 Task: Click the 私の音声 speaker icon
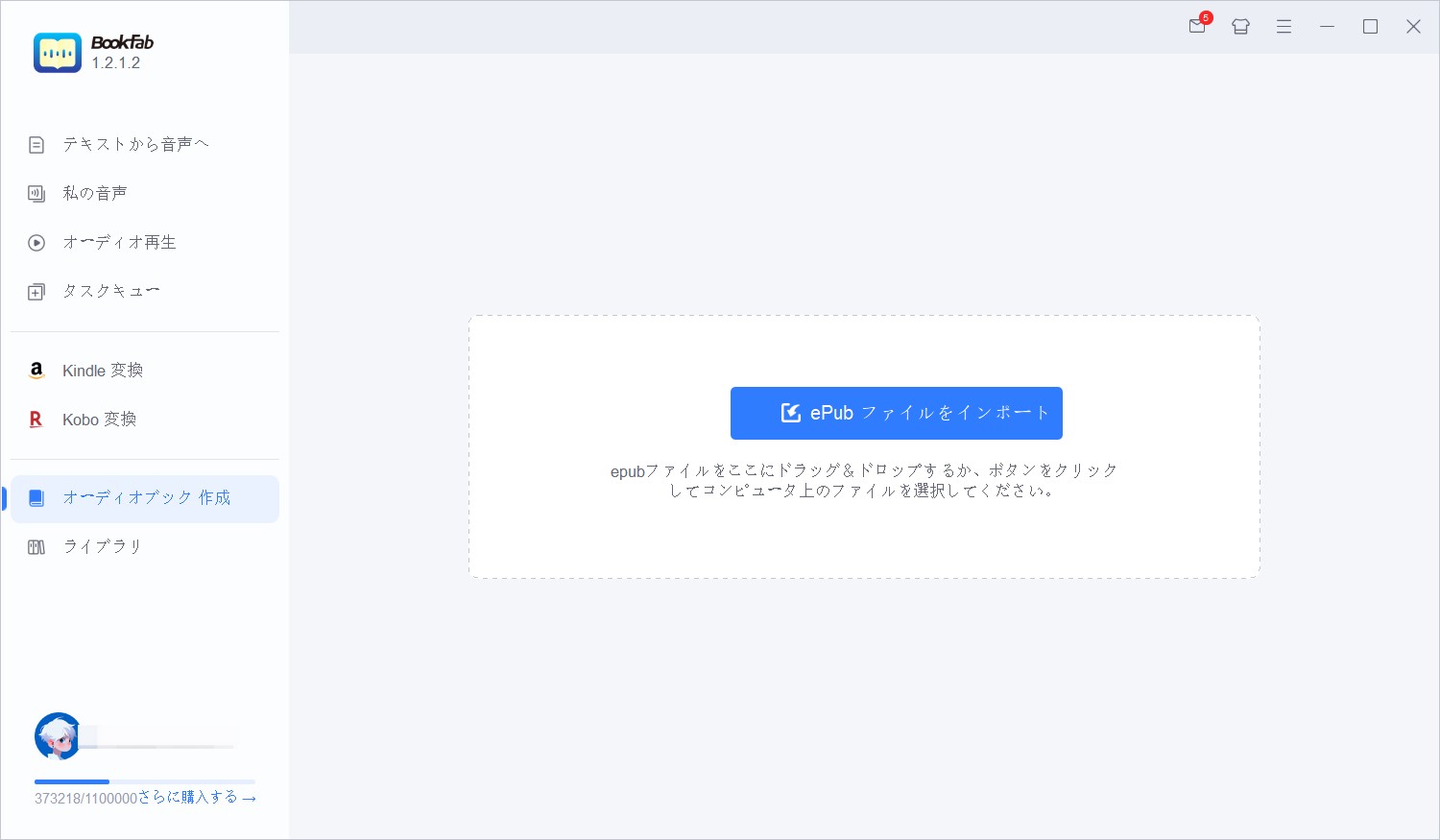click(36, 194)
